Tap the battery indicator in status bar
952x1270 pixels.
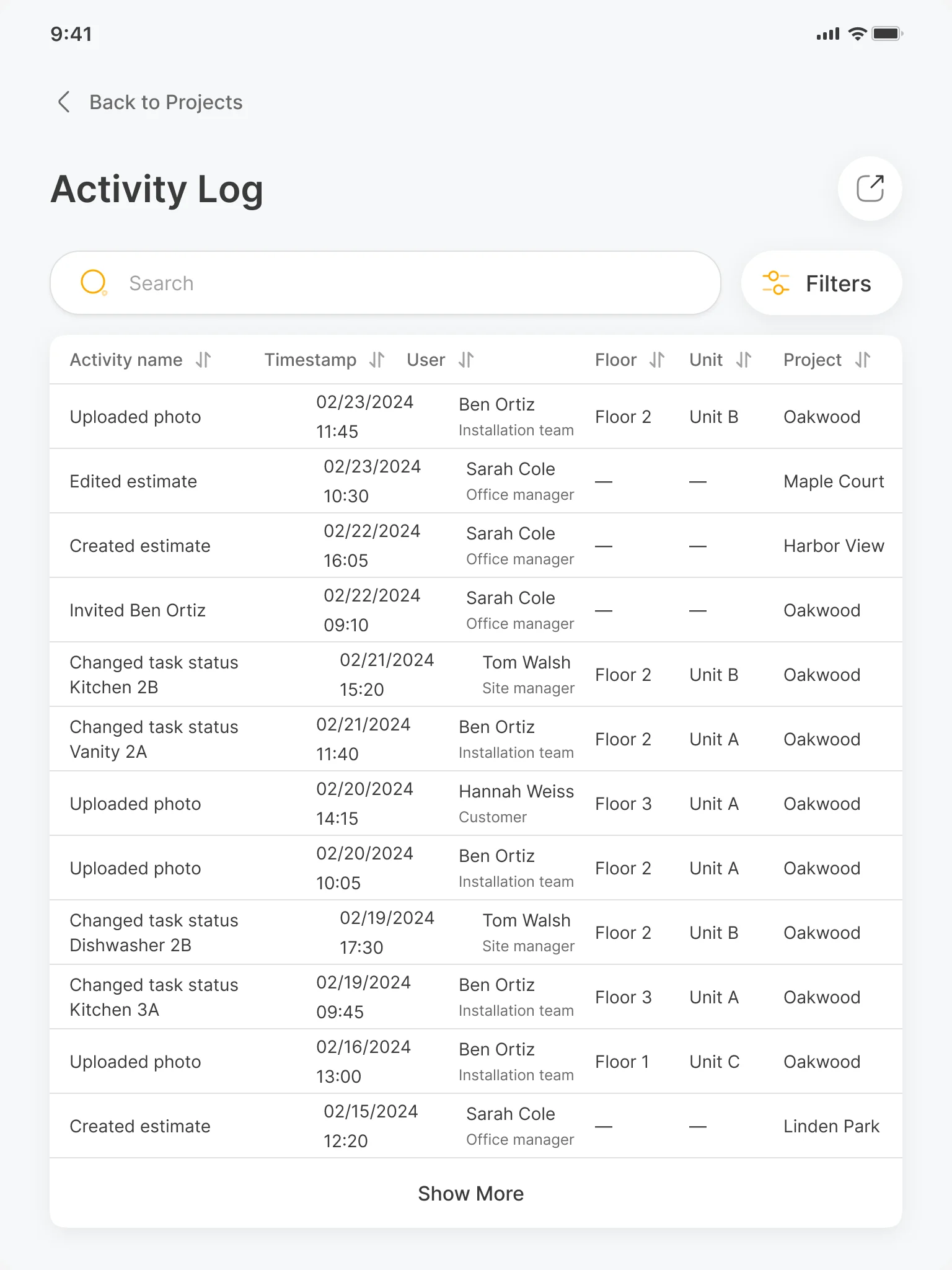coord(888,33)
